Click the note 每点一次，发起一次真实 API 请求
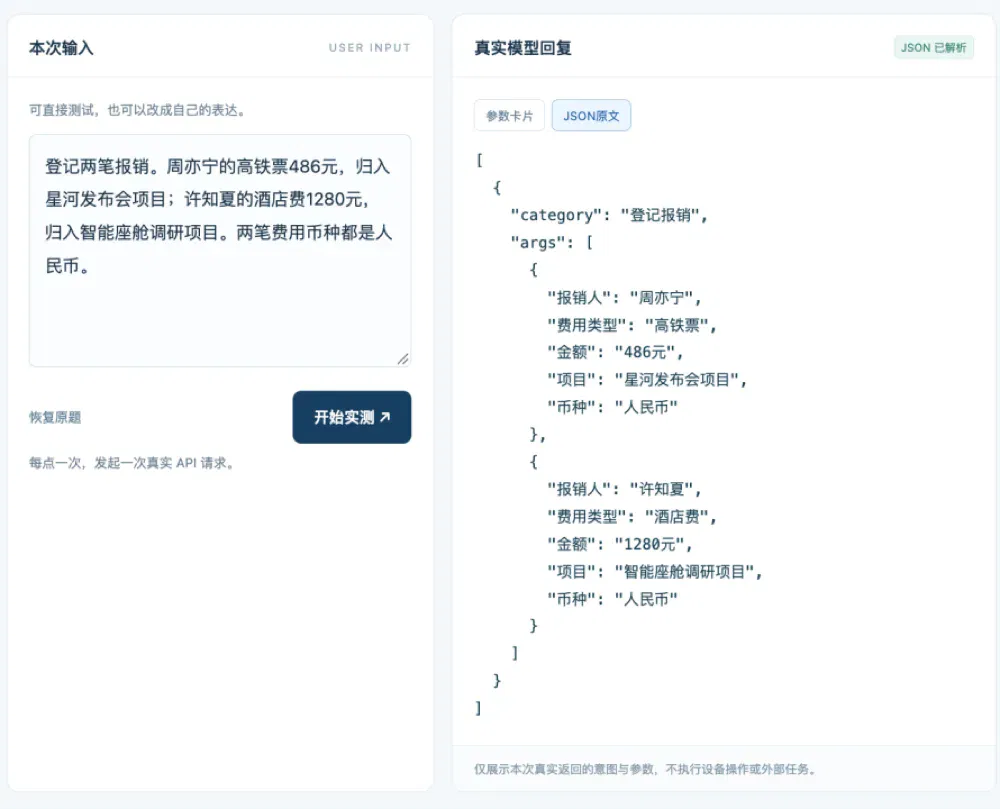This screenshot has height=809, width=1000. click(x=131, y=463)
